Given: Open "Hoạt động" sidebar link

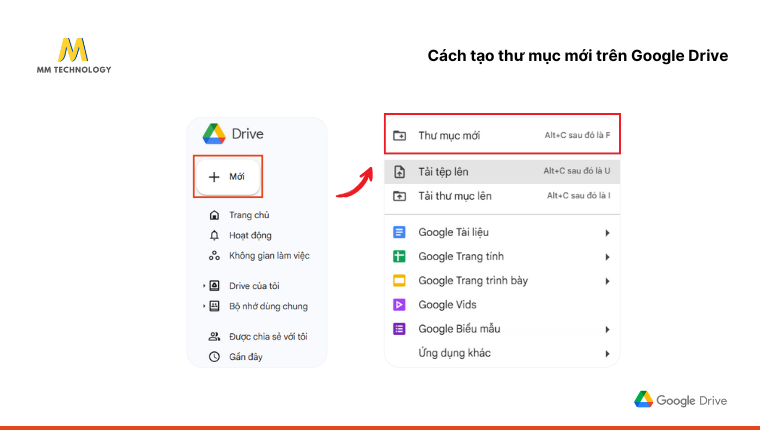Looking at the screenshot, I should [x=250, y=235].
